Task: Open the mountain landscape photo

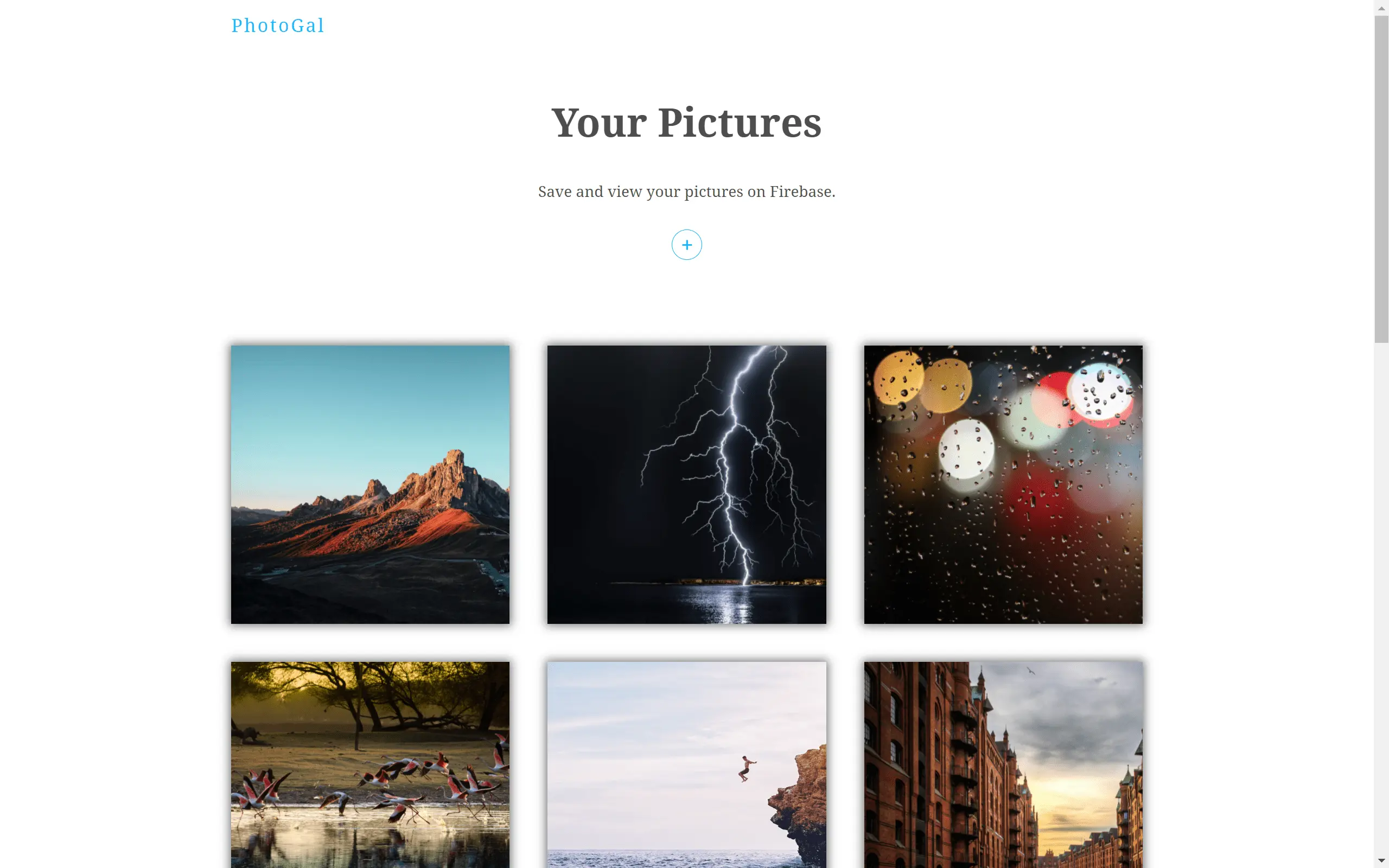Action: [x=370, y=484]
